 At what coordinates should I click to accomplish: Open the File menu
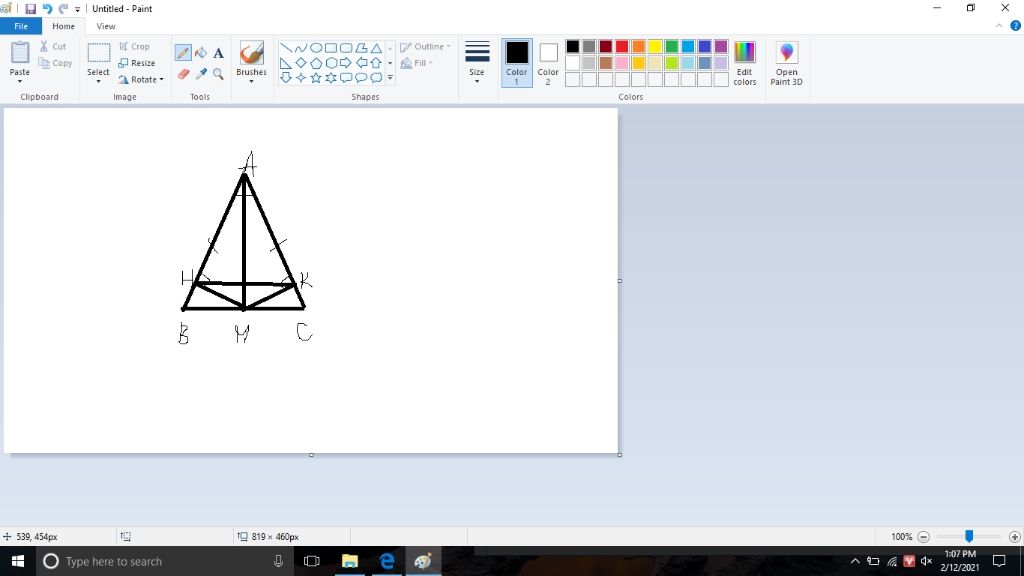(21, 26)
